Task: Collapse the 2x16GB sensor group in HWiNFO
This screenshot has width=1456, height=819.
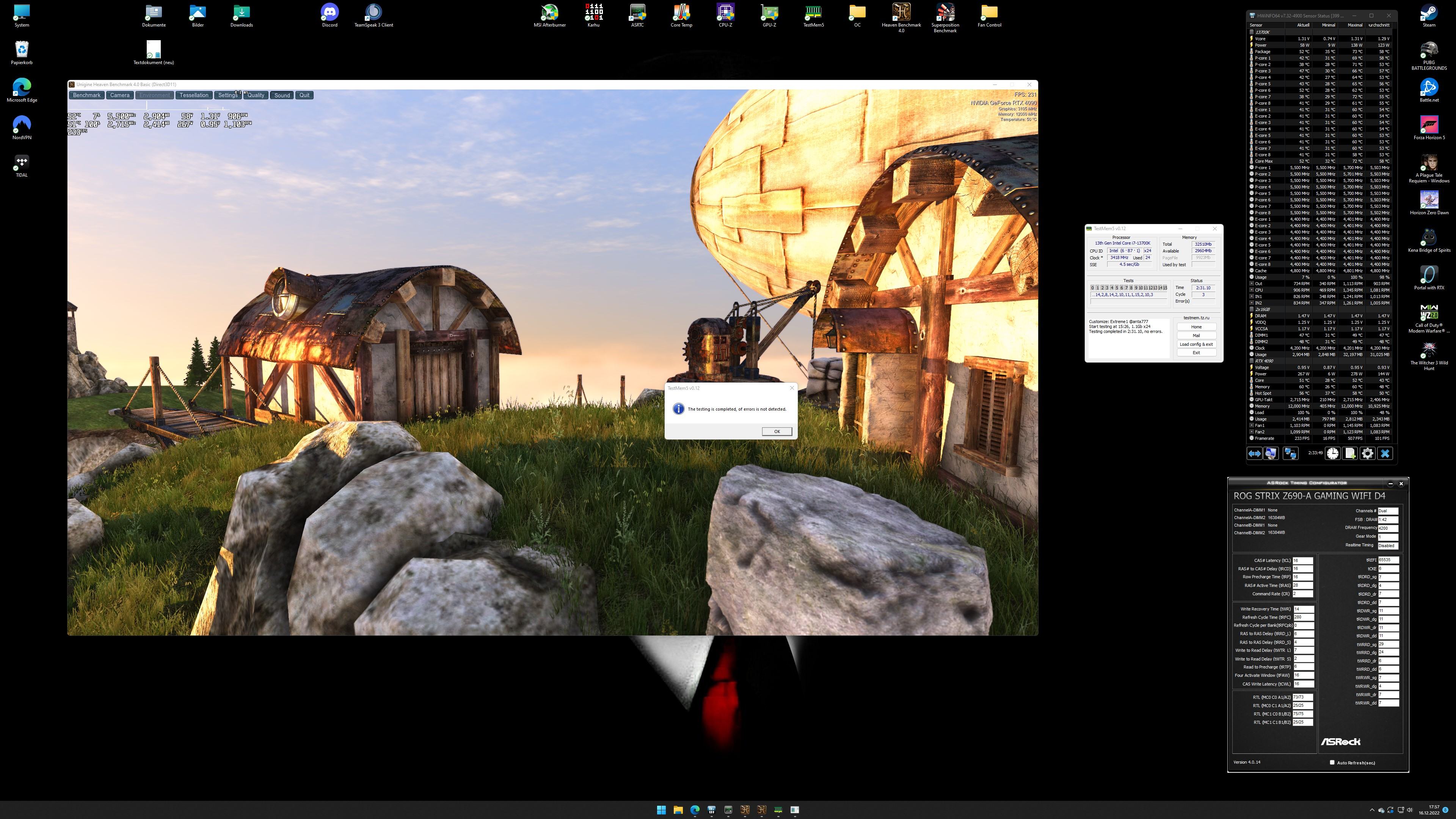Action: click(1251, 309)
